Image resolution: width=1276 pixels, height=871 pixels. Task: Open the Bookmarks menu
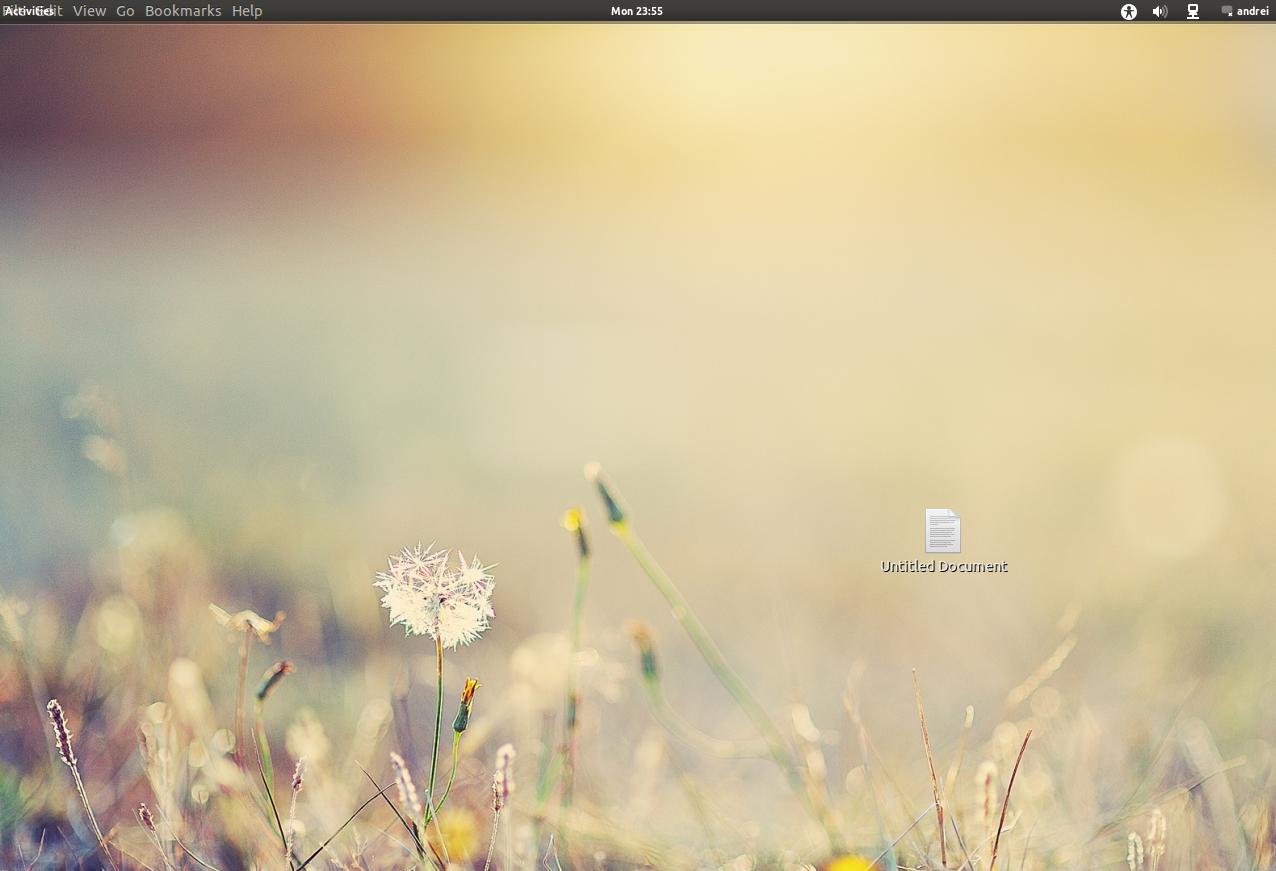183,11
